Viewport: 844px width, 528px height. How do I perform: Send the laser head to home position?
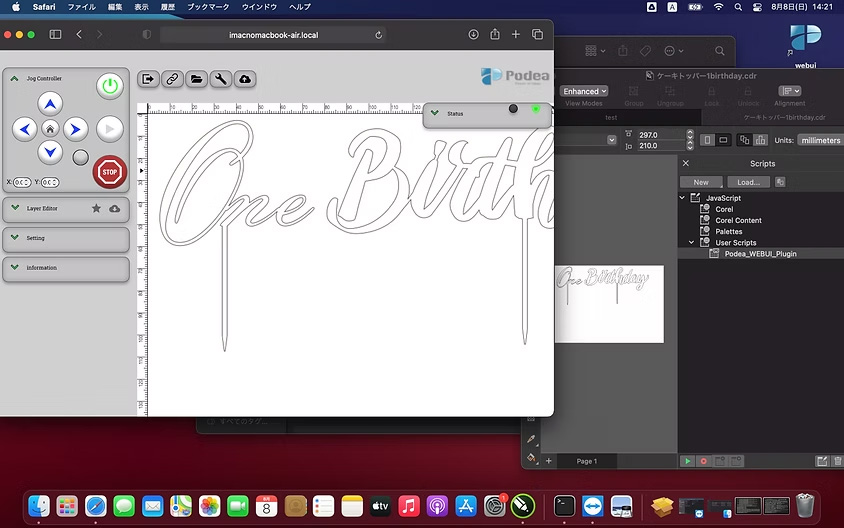50,129
